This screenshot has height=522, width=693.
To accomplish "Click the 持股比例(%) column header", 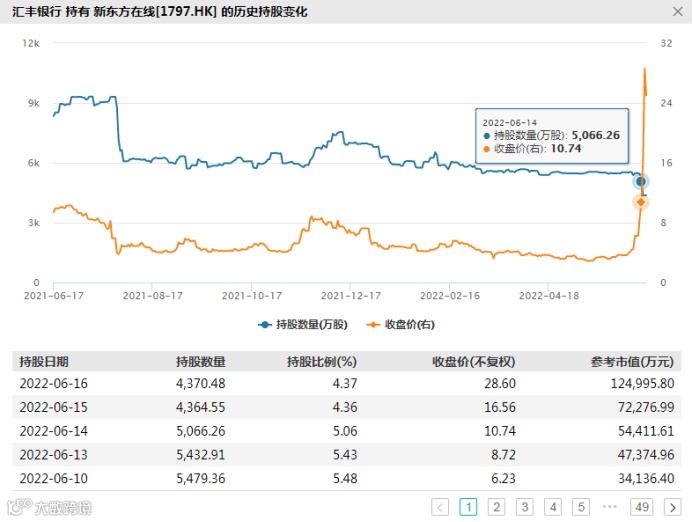I will click(322, 362).
